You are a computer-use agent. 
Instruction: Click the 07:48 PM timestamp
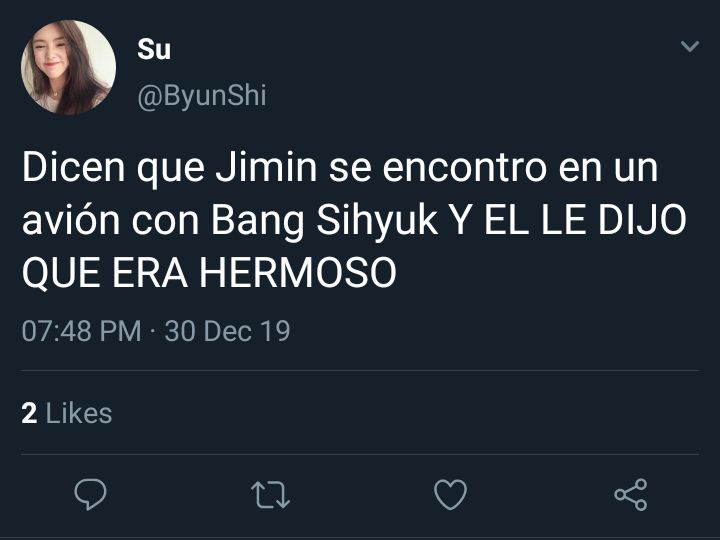pyautogui.click(x=81, y=331)
